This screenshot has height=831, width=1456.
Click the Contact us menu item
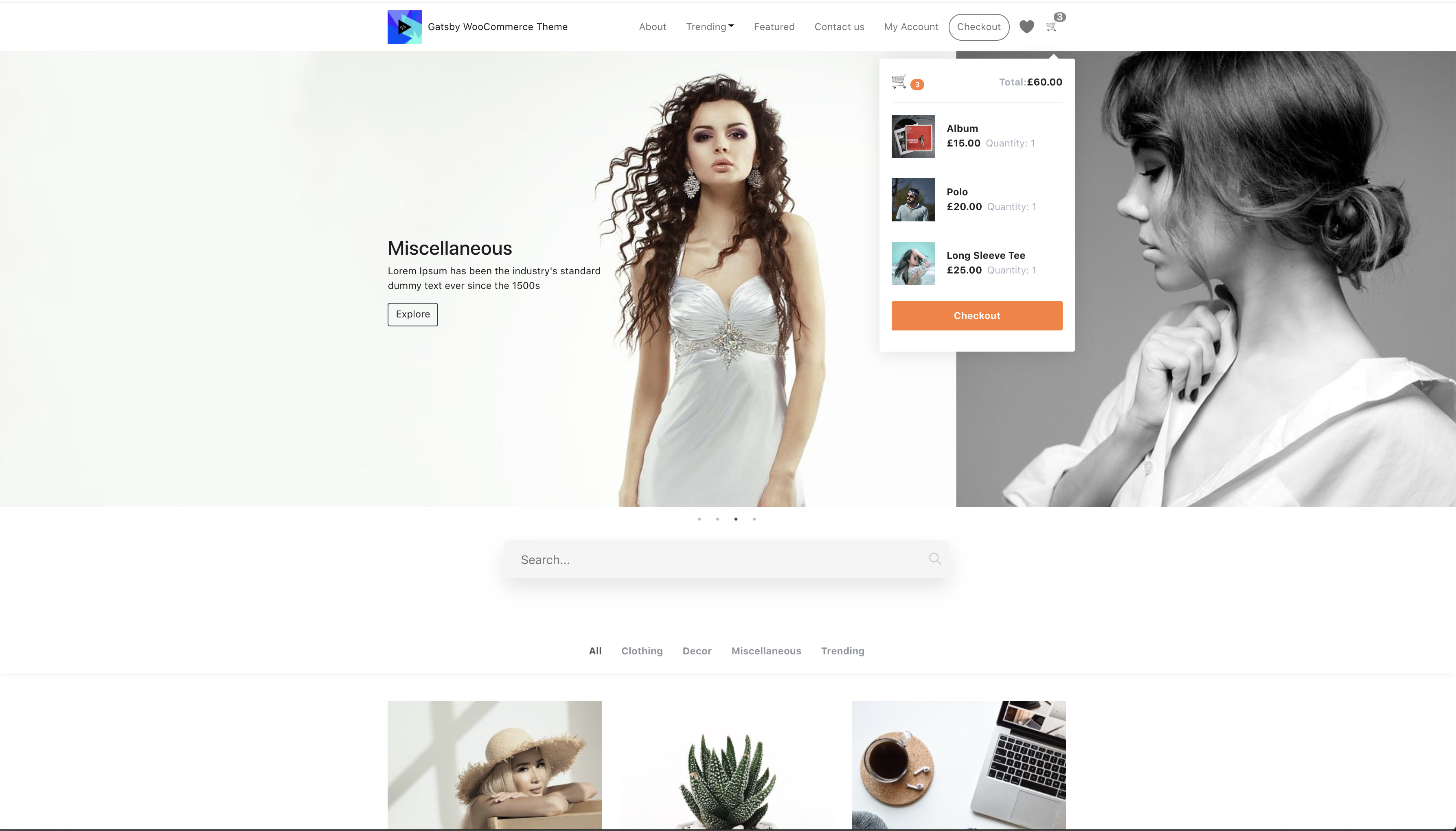coord(838,26)
